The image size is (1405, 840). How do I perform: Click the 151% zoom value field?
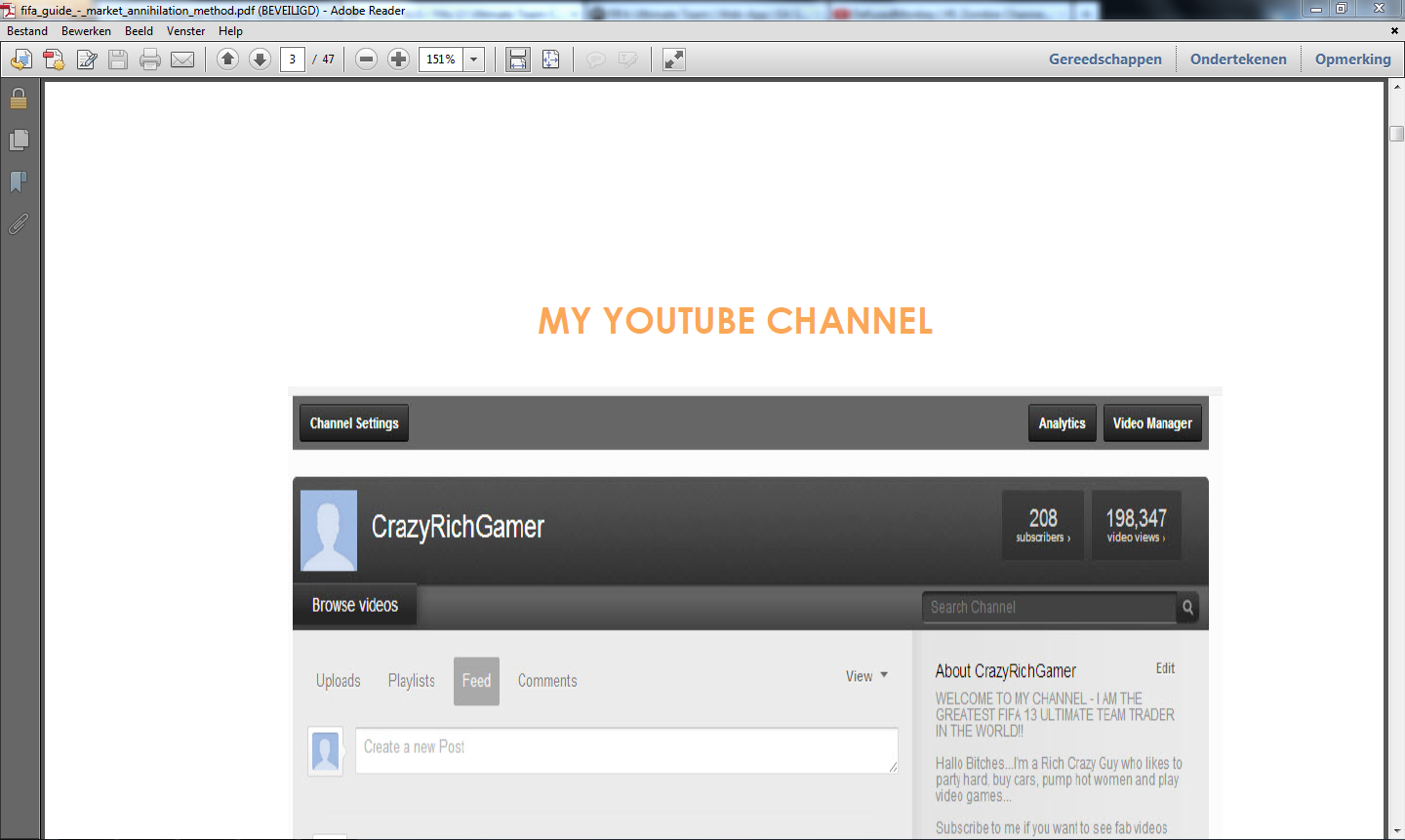pyautogui.click(x=441, y=60)
